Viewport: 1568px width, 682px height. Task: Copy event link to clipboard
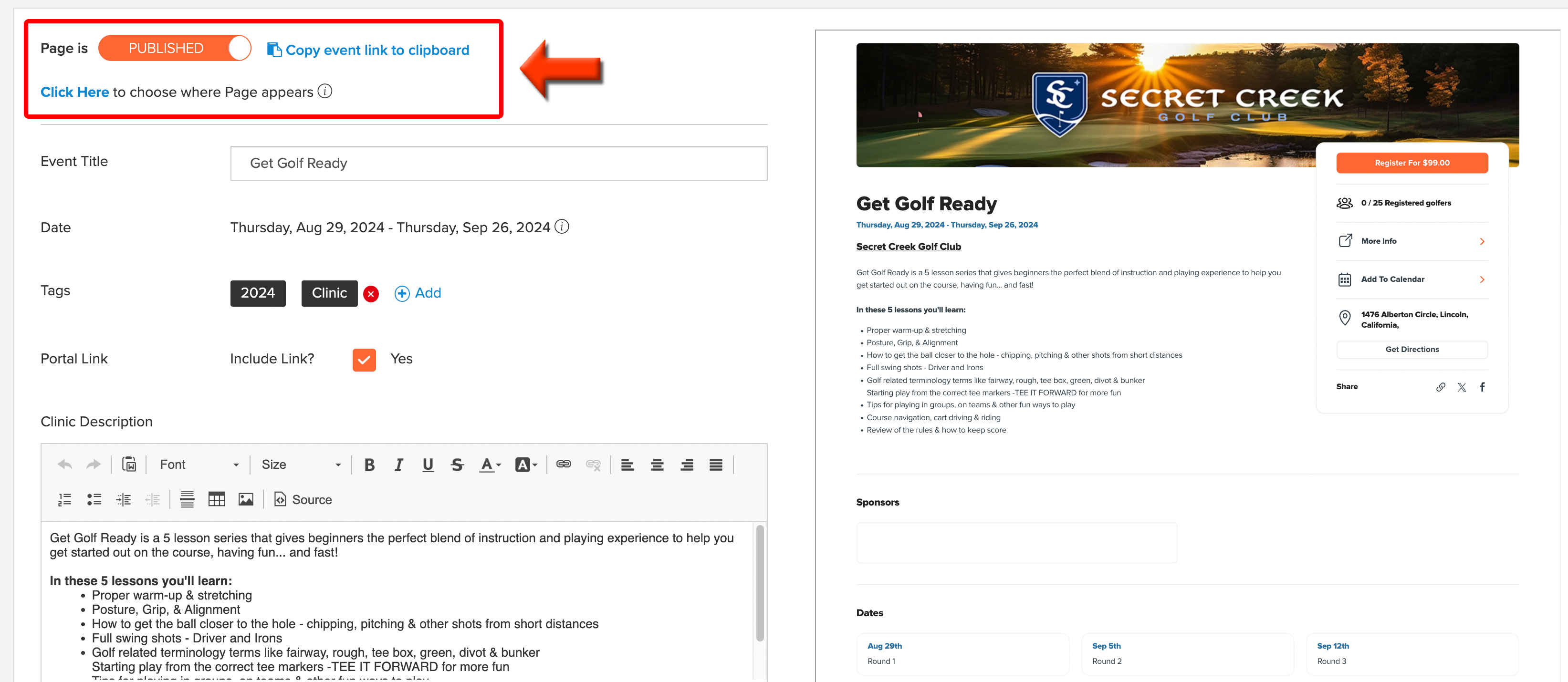tap(368, 50)
